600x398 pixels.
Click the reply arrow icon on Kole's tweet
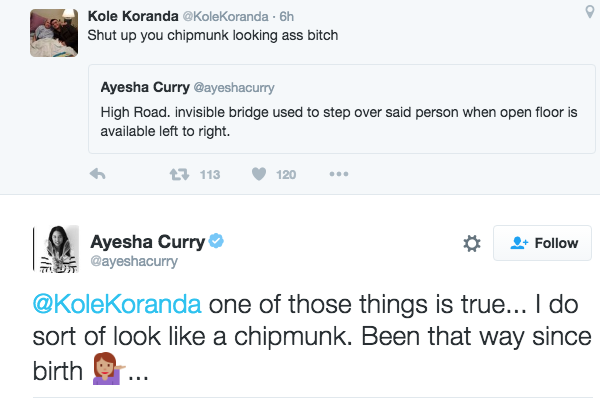[98, 174]
